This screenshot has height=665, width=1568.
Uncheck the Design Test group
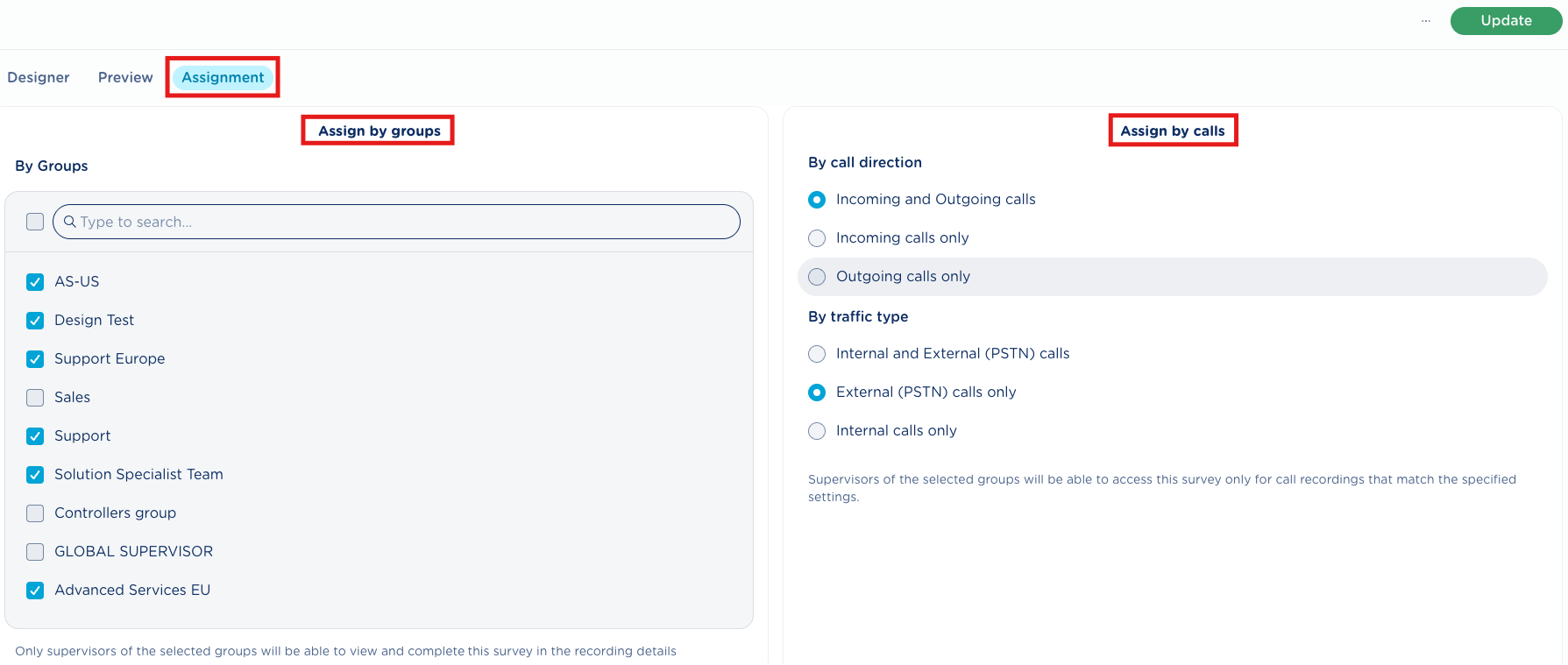[x=35, y=321]
